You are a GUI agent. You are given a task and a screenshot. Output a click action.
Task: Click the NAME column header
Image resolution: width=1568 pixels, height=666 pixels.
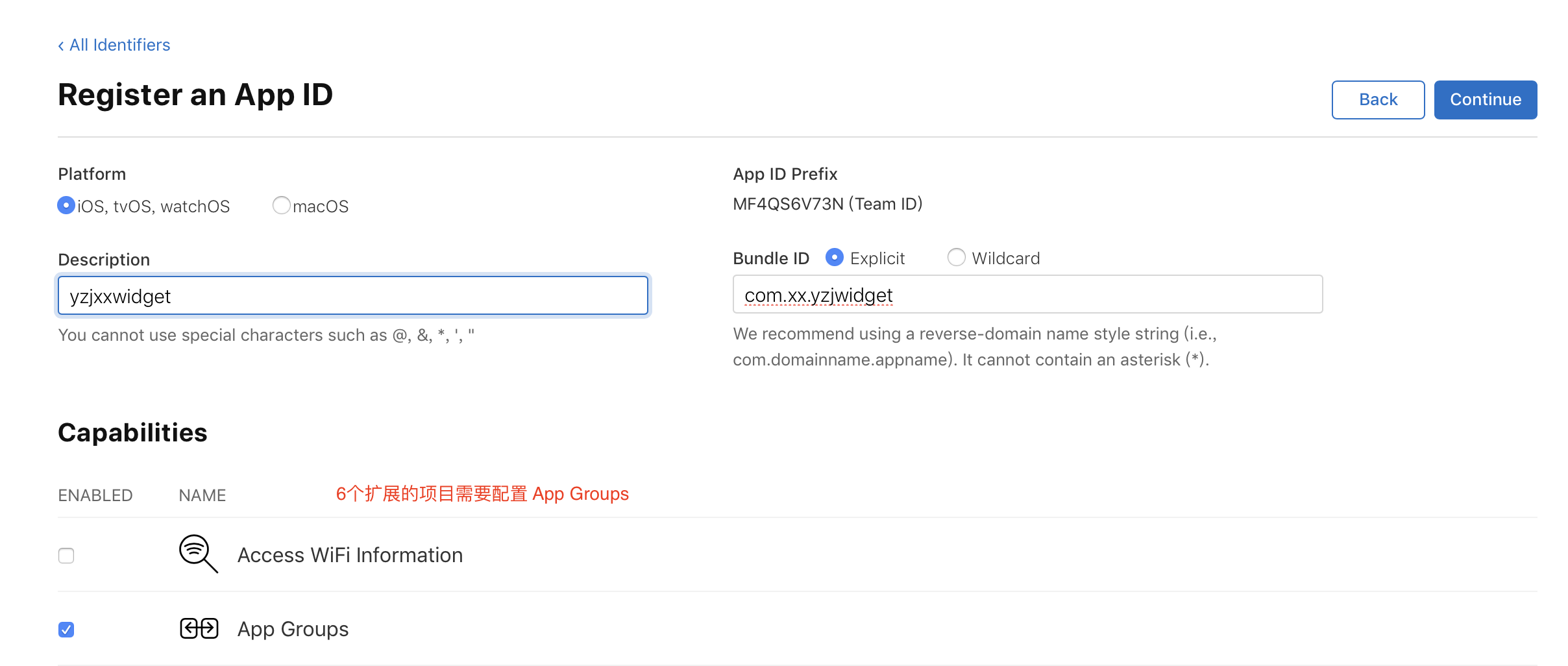tap(202, 495)
